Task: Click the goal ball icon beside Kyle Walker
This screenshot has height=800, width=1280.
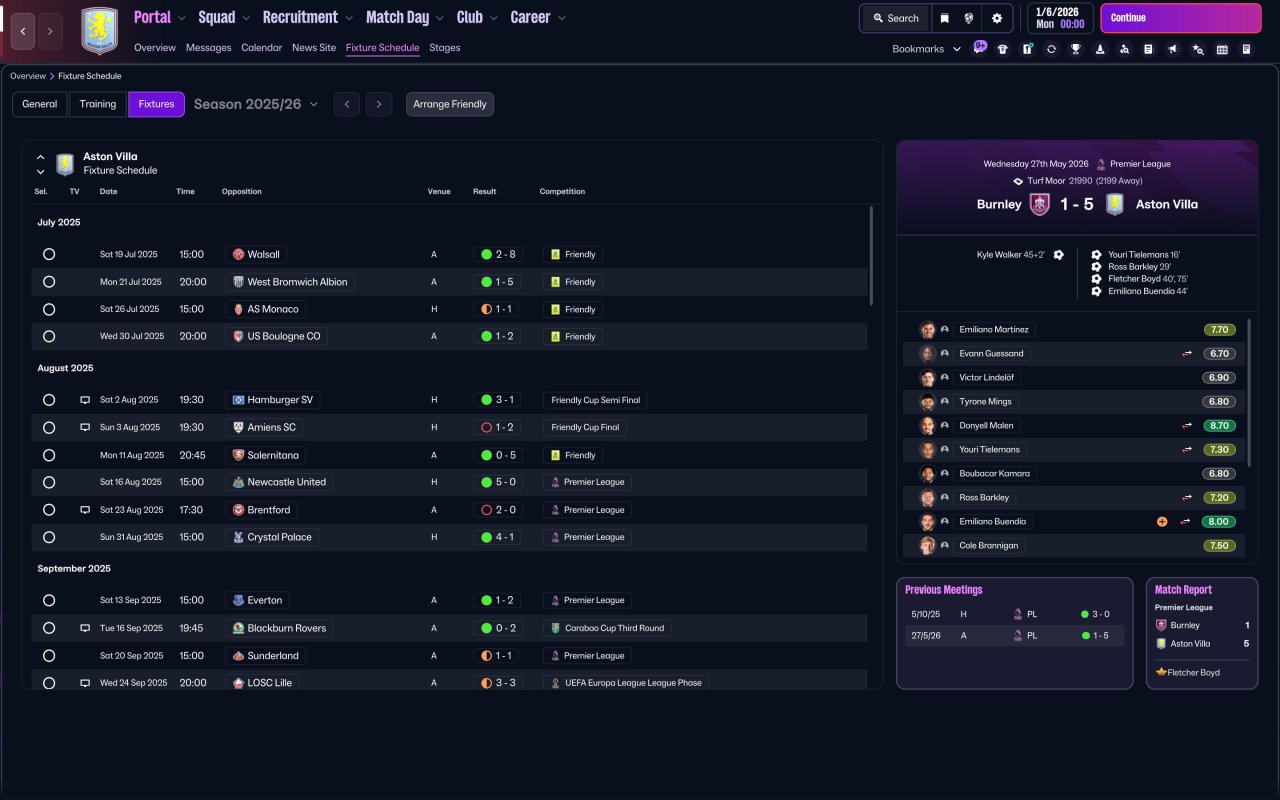Action: pos(1058,255)
